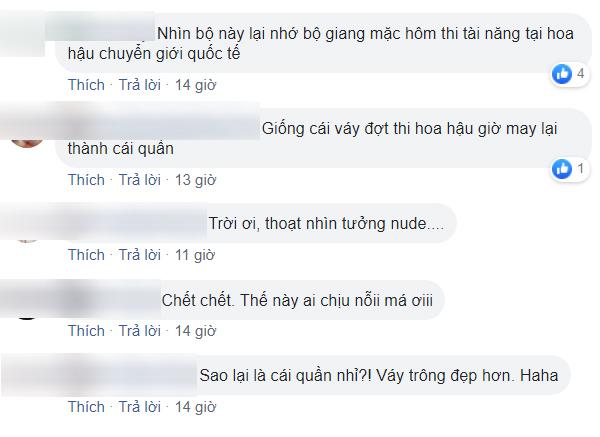Open the 13 giờ timestamp link
Viewport: 600px width, 437px height.
[195, 180]
